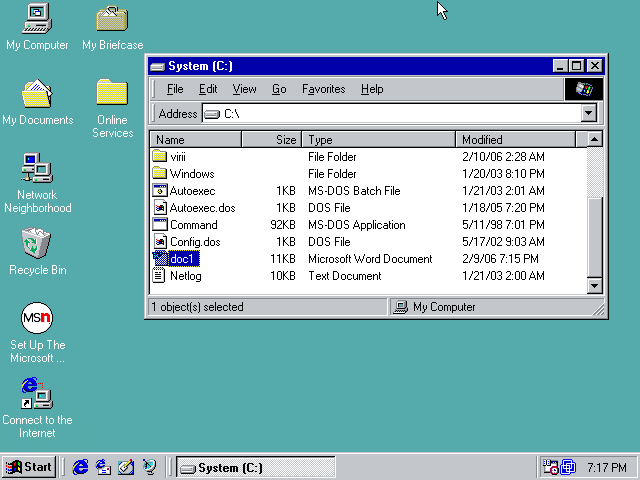Expand the Address bar dropdown arrow
Screen dimensions: 640x480
589,114
